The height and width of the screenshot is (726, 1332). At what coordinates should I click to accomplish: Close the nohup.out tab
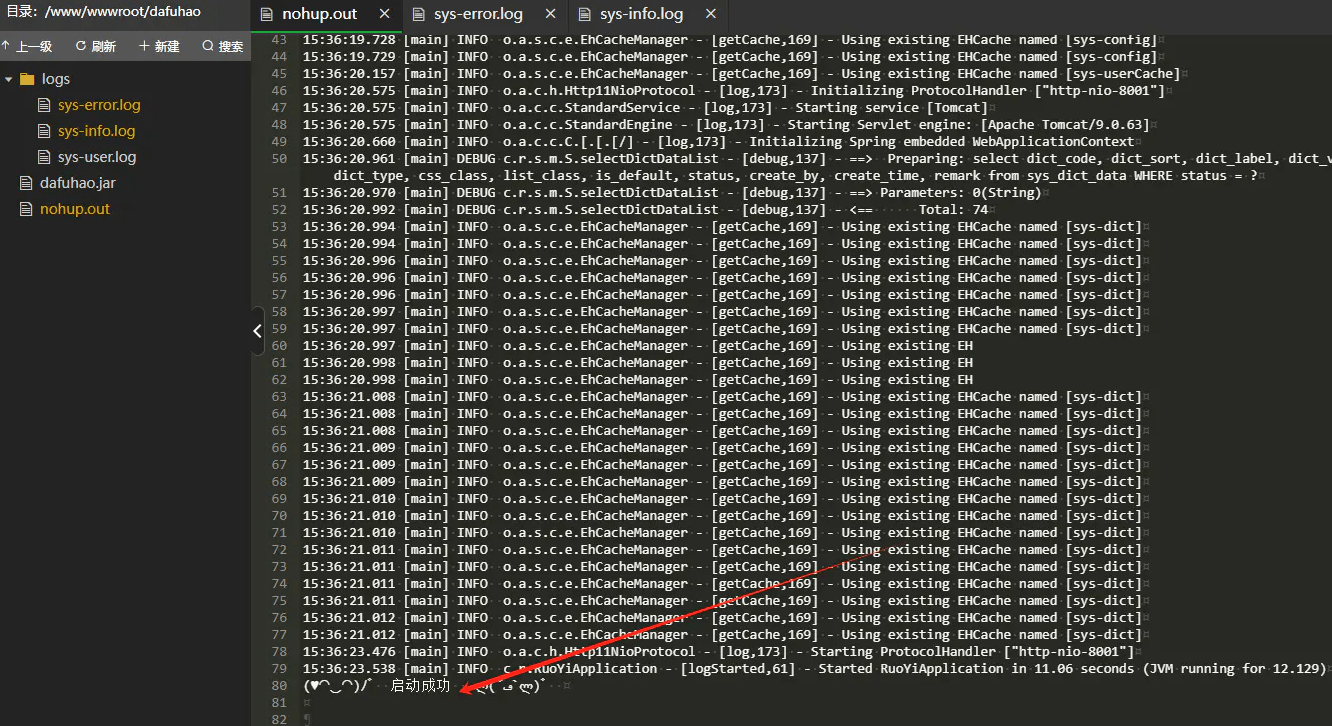[x=385, y=14]
